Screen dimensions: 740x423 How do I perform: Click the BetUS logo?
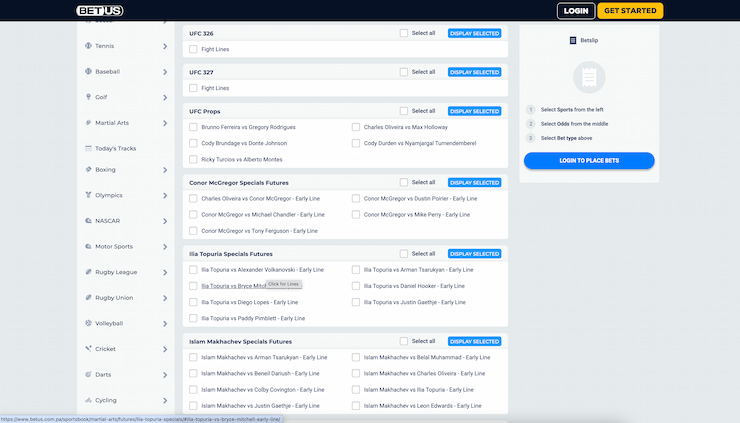pyautogui.click(x=100, y=10)
